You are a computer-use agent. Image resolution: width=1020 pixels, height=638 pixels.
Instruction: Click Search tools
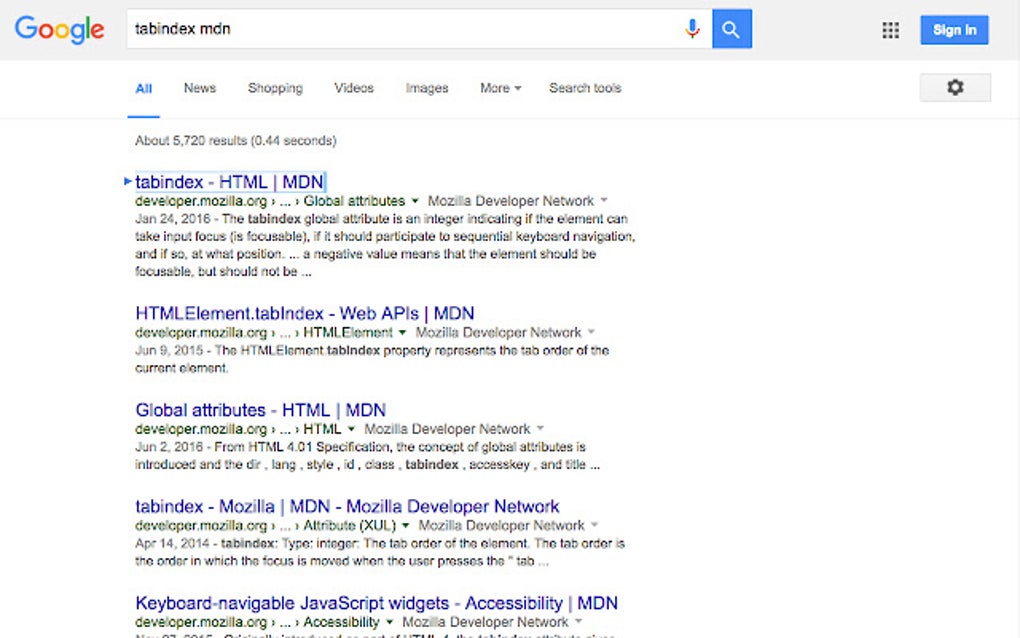584,88
